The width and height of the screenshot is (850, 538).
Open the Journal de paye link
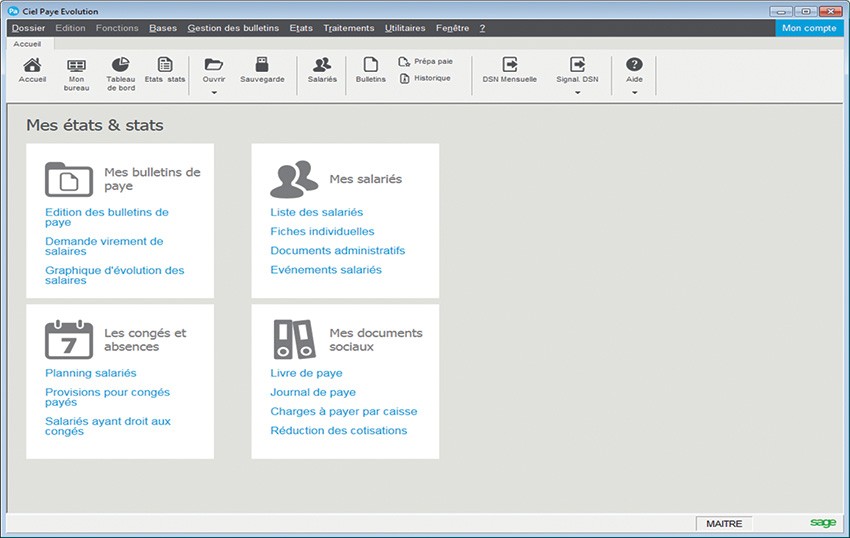pyautogui.click(x=313, y=392)
